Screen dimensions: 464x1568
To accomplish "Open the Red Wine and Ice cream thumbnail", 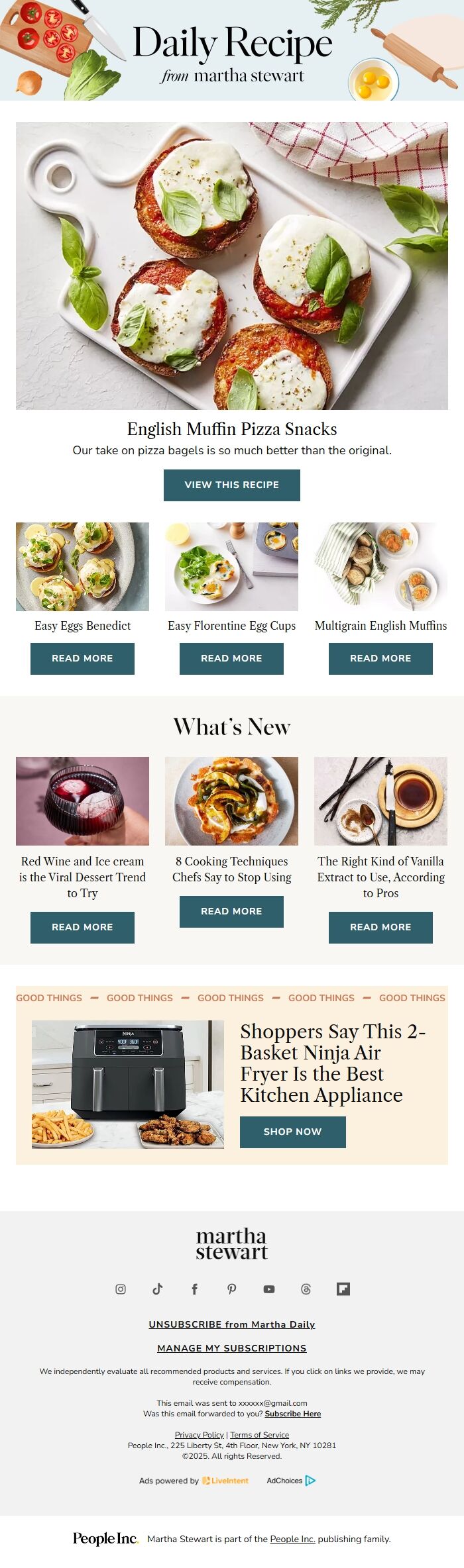I will pyautogui.click(x=82, y=801).
